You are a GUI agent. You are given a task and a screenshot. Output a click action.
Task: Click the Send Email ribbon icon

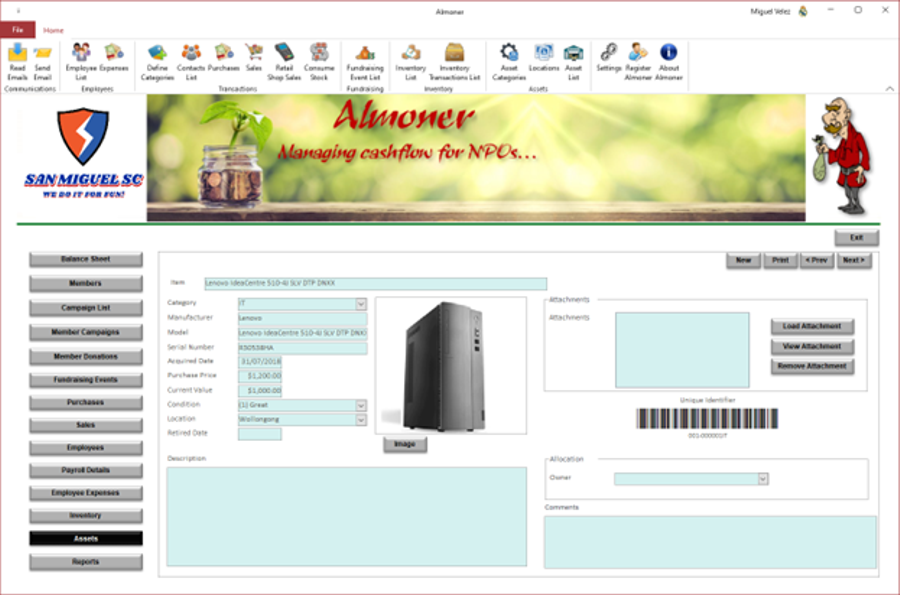42,62
